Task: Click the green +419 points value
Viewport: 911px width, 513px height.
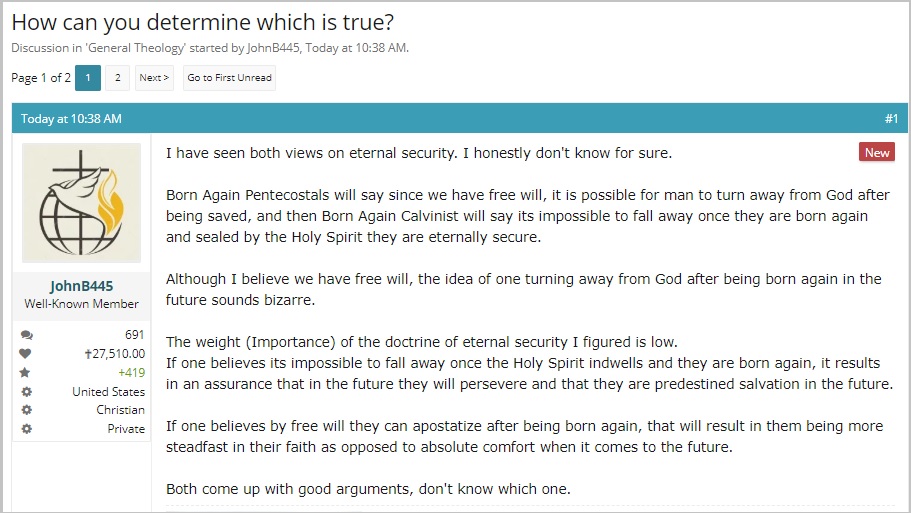Action: 131,372
